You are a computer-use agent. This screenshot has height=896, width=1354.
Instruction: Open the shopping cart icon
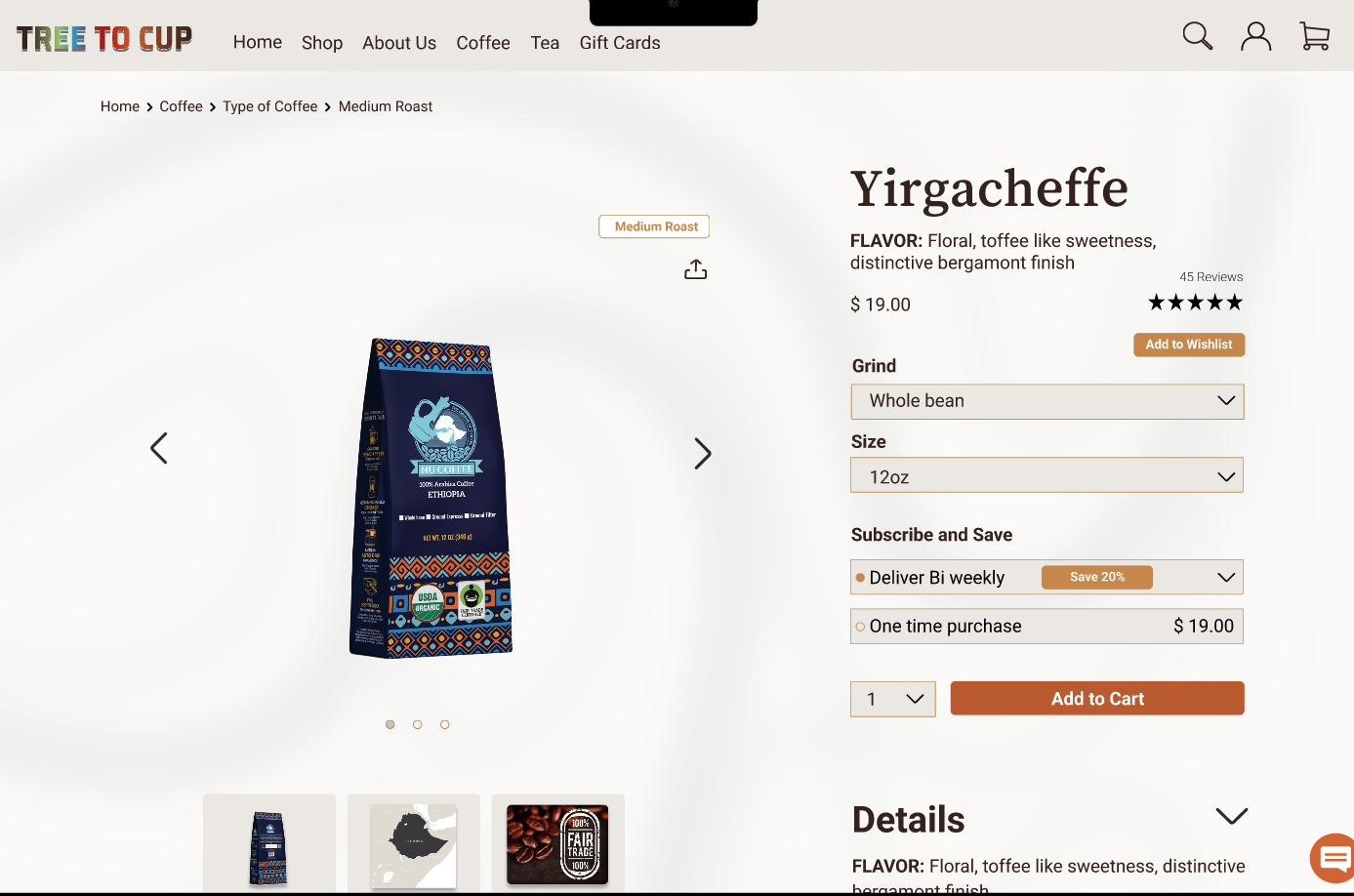[x=1315, y=36]
